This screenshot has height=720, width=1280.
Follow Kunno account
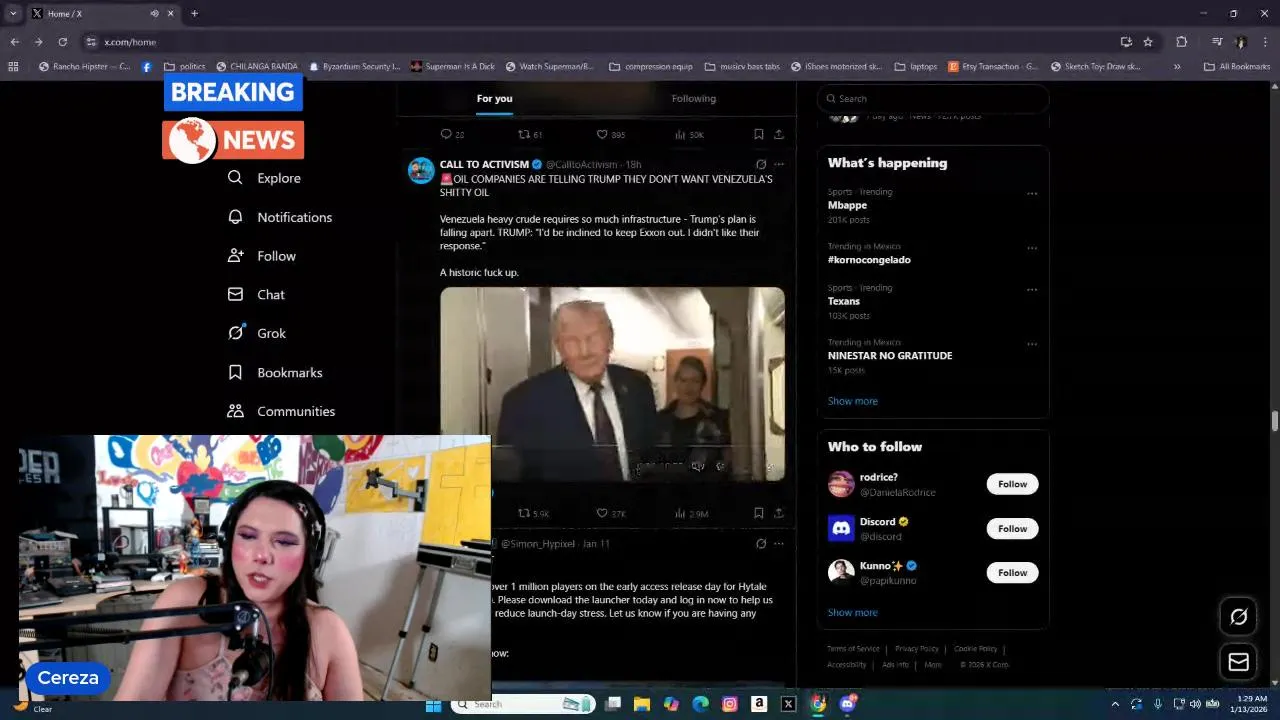(1012, 573)
